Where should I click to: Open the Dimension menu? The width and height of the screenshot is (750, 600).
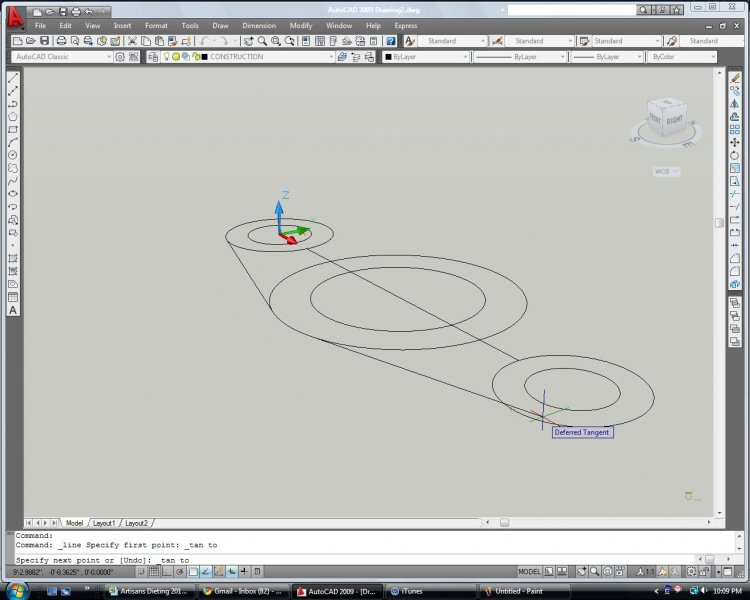pos(258,25)
